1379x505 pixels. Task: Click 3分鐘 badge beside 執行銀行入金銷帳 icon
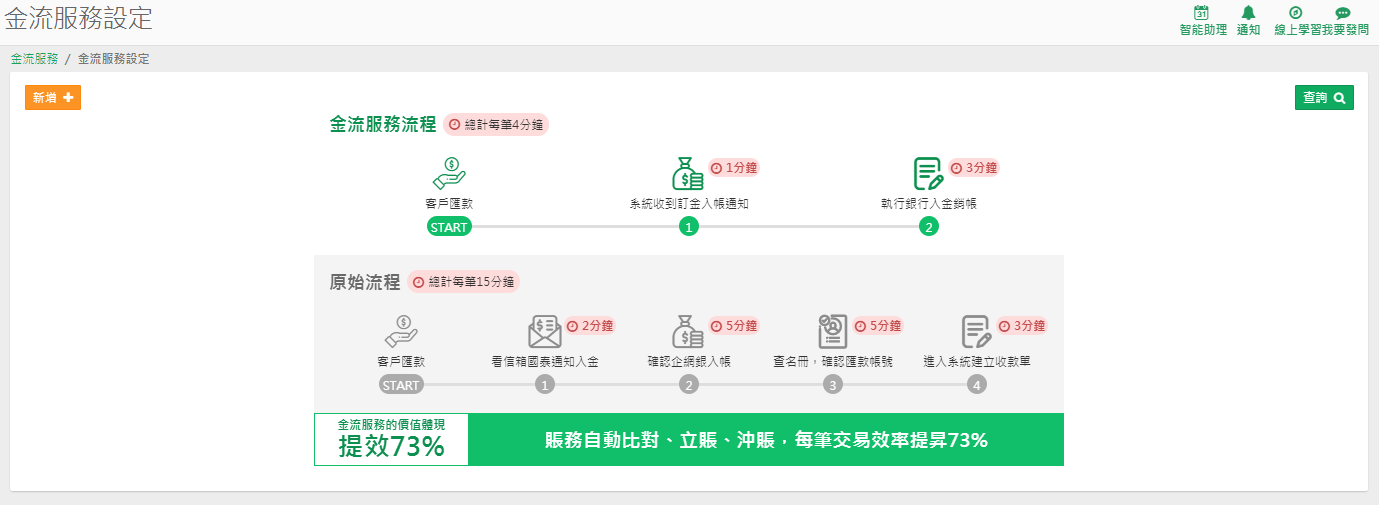click(974, 168)
